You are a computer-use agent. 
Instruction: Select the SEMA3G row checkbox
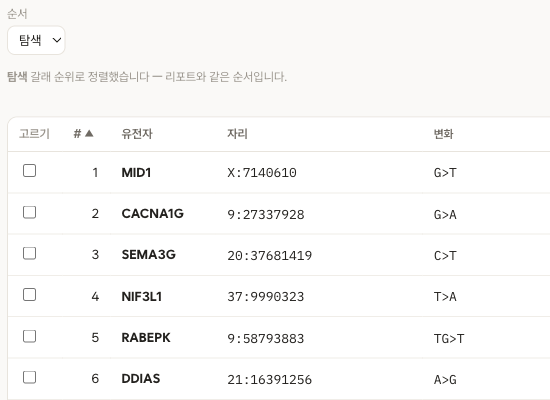(x=29, y=253)
